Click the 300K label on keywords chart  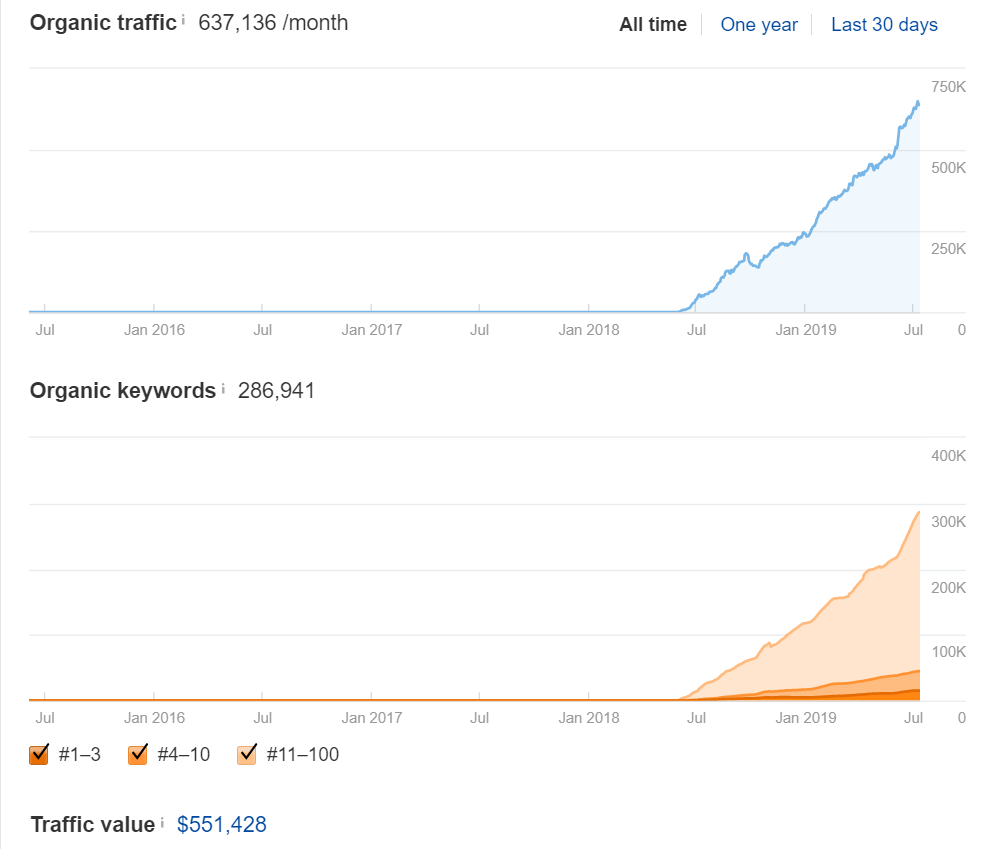(x=948, y=522)
